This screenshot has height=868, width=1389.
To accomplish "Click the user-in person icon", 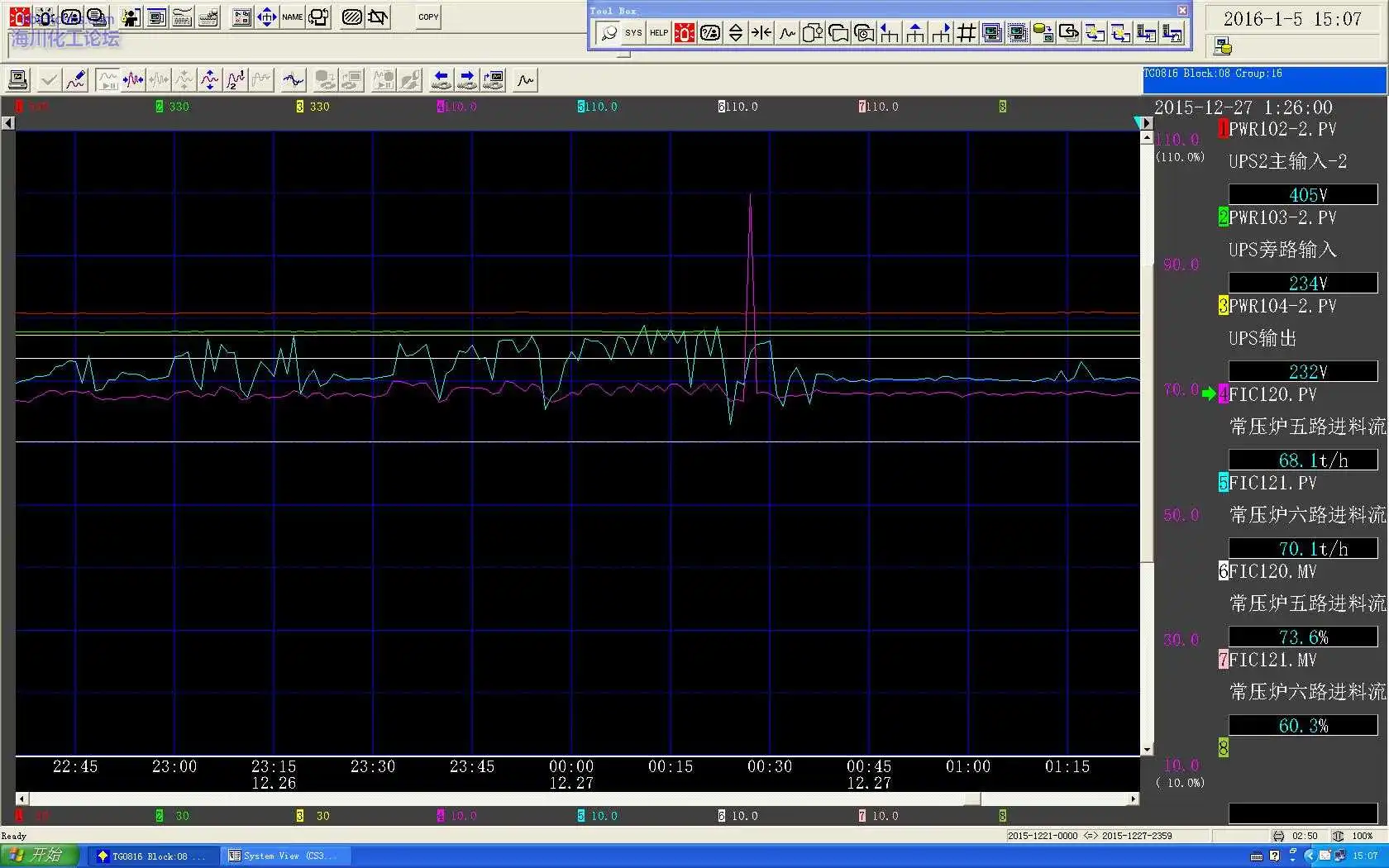I will click(x=131, y=17).
